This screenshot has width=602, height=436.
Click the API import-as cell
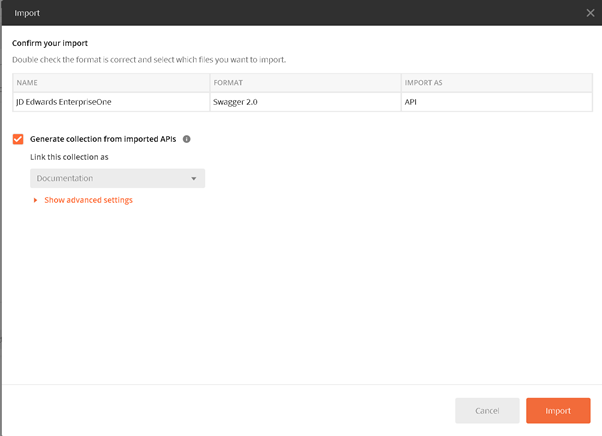[x=497, y=102]
